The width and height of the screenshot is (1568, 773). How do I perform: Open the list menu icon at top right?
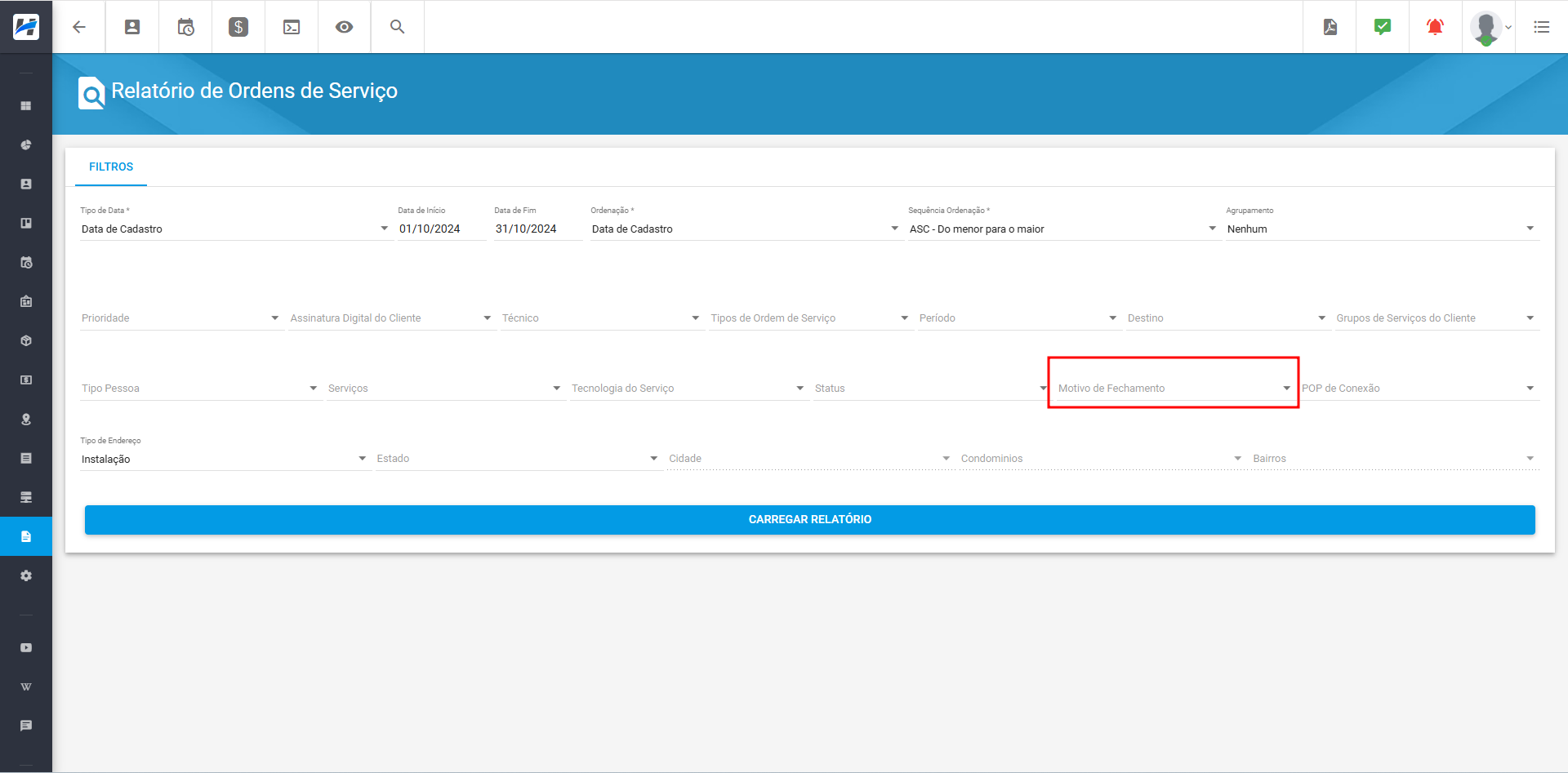[x=1542, y=27]
